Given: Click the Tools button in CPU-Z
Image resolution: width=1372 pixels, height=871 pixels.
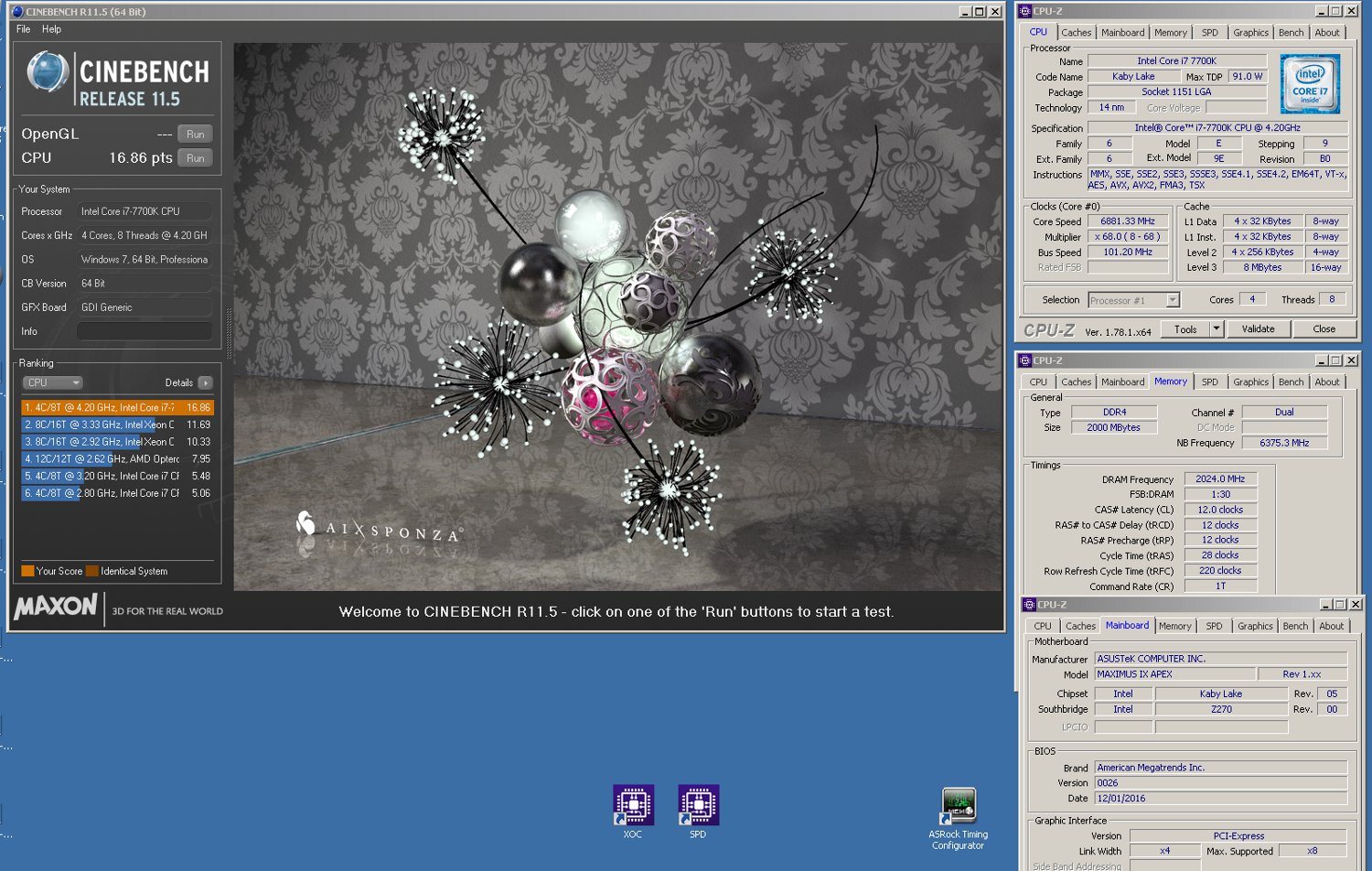Looking at the screenshot, I should point(1185,328).
